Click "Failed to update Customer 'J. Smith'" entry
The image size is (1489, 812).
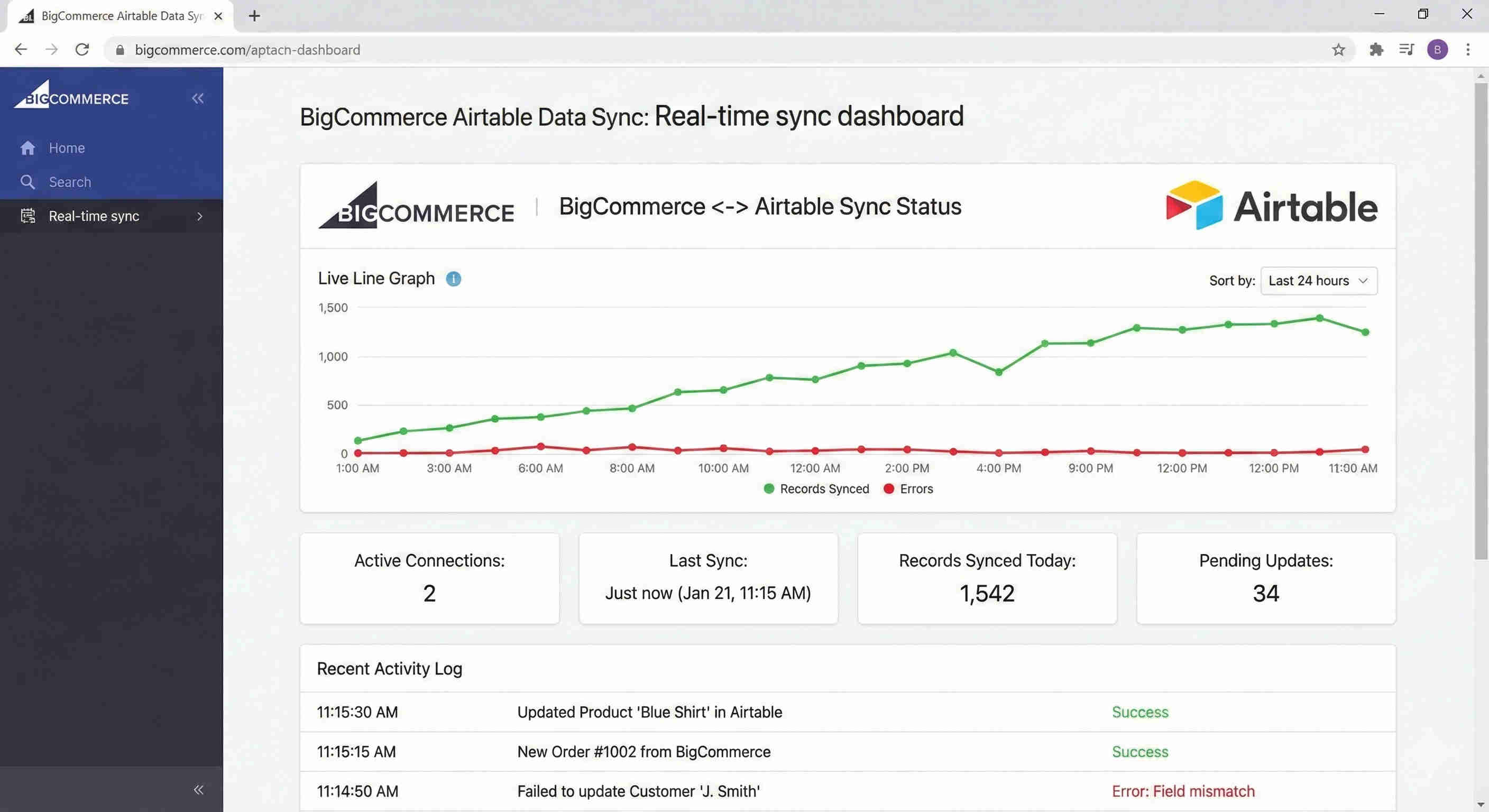(x=638, y=791)
